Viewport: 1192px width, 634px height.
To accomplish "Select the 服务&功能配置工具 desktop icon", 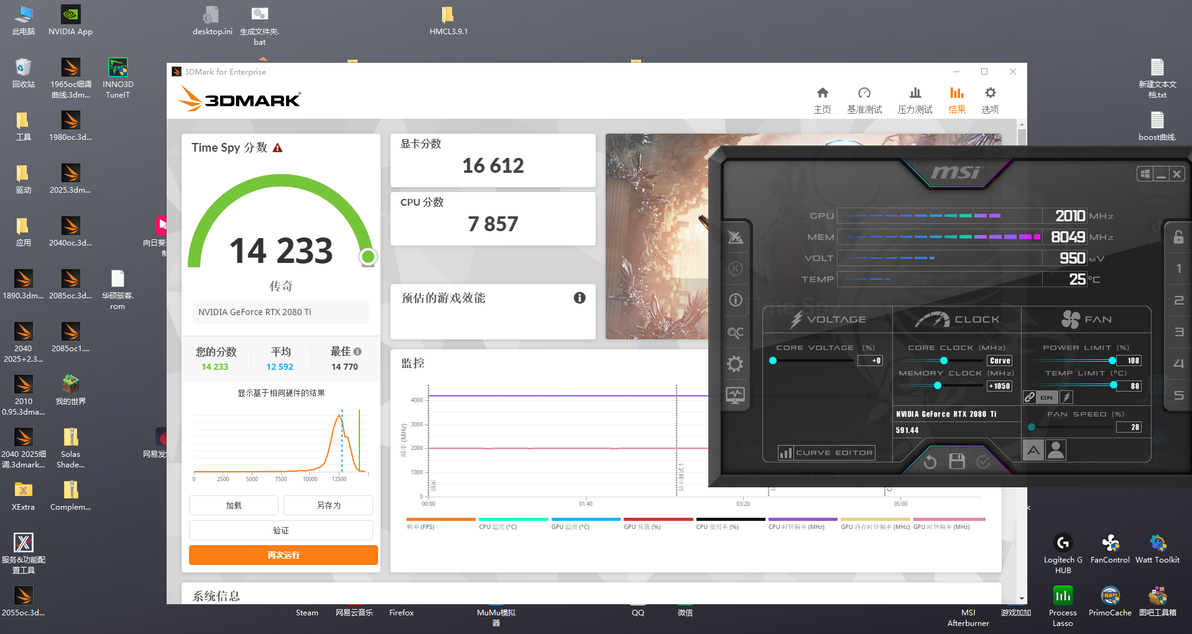I will [x=23, y=553].
